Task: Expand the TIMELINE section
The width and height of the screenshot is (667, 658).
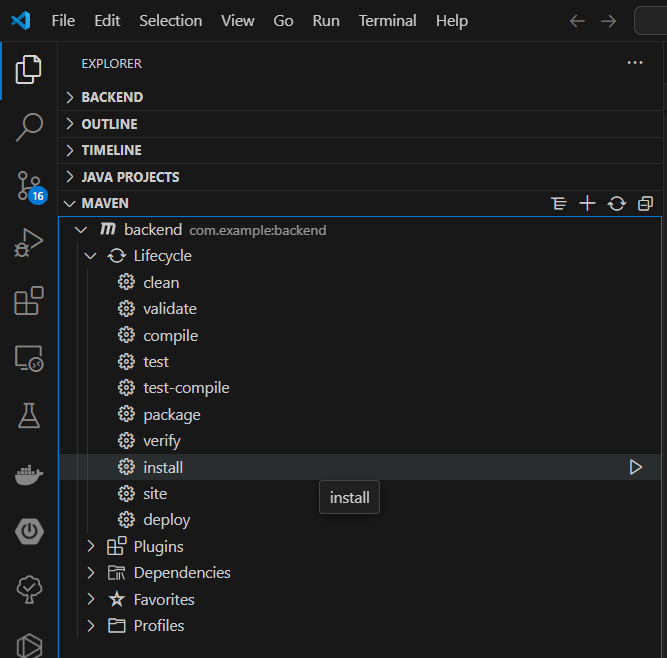Action: 360,151
